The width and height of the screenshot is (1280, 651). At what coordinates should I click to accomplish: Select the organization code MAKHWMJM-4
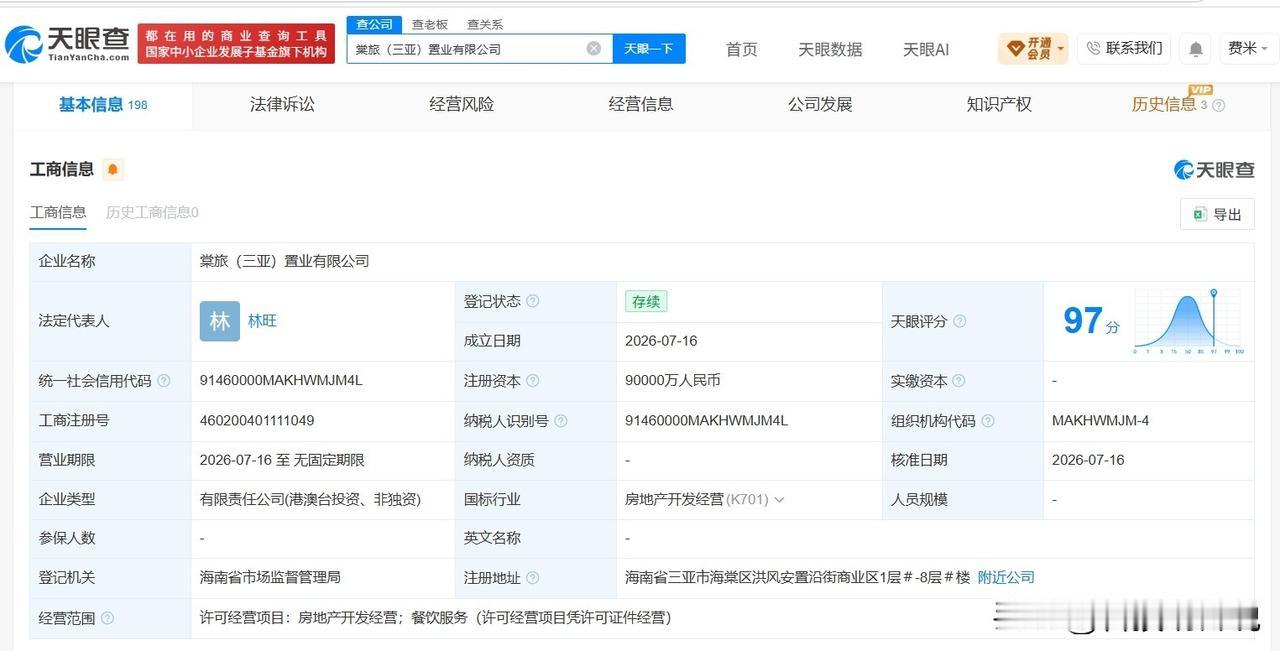pyautogui.click(x=1100, y=421)
